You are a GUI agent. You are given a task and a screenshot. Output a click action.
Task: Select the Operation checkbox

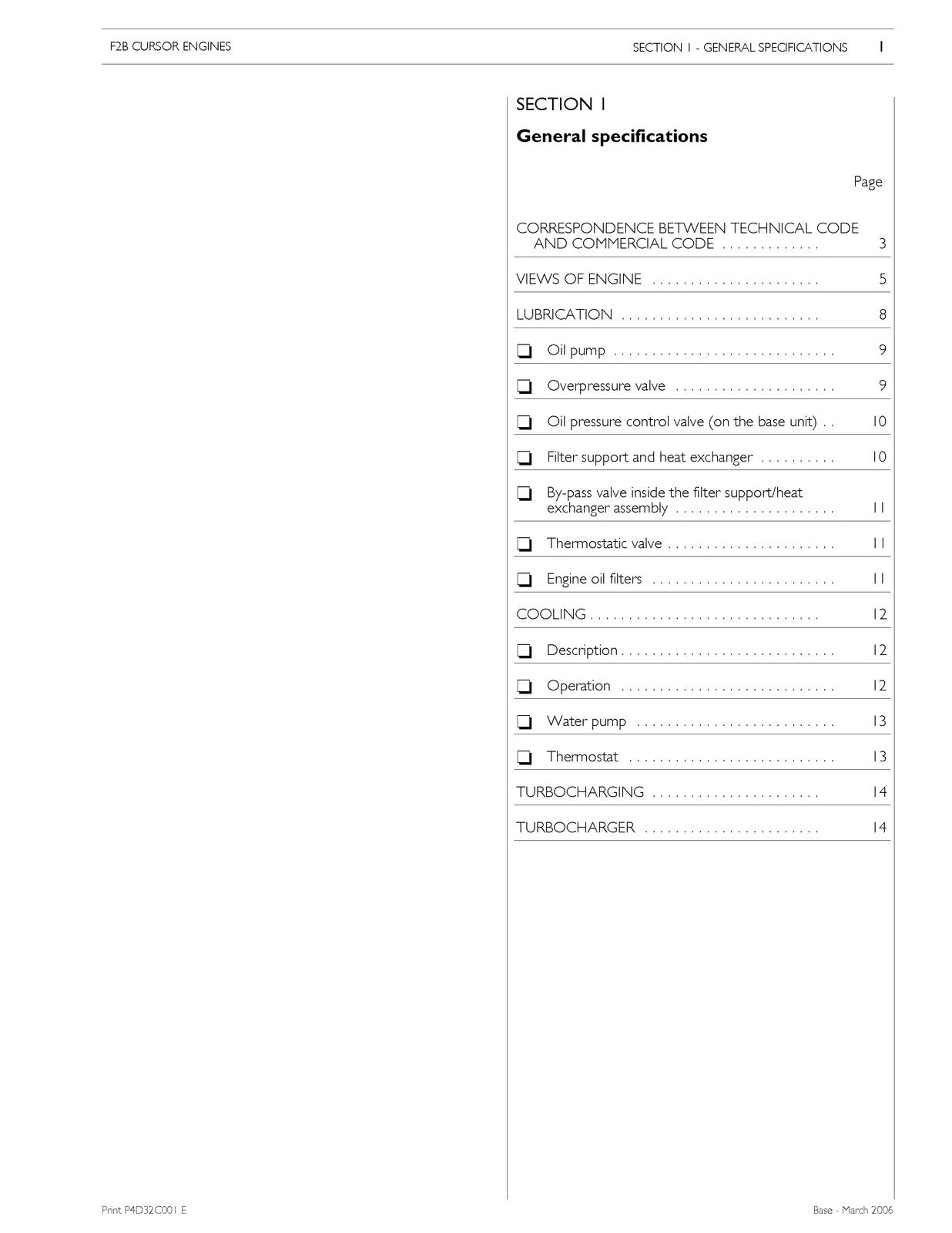click(x=525, y=687)
